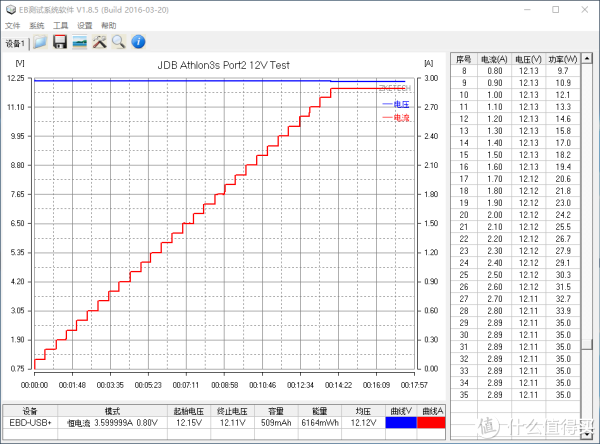
Task: Click the 电压(V) column header
Action: click(x=528, y=59)
